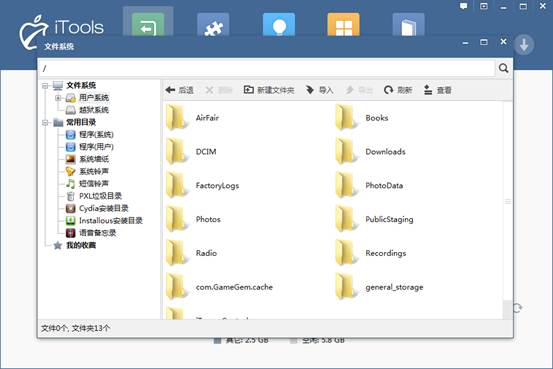
Task: Click the import (导入) toolbar icon
Action: click(319, 90)
